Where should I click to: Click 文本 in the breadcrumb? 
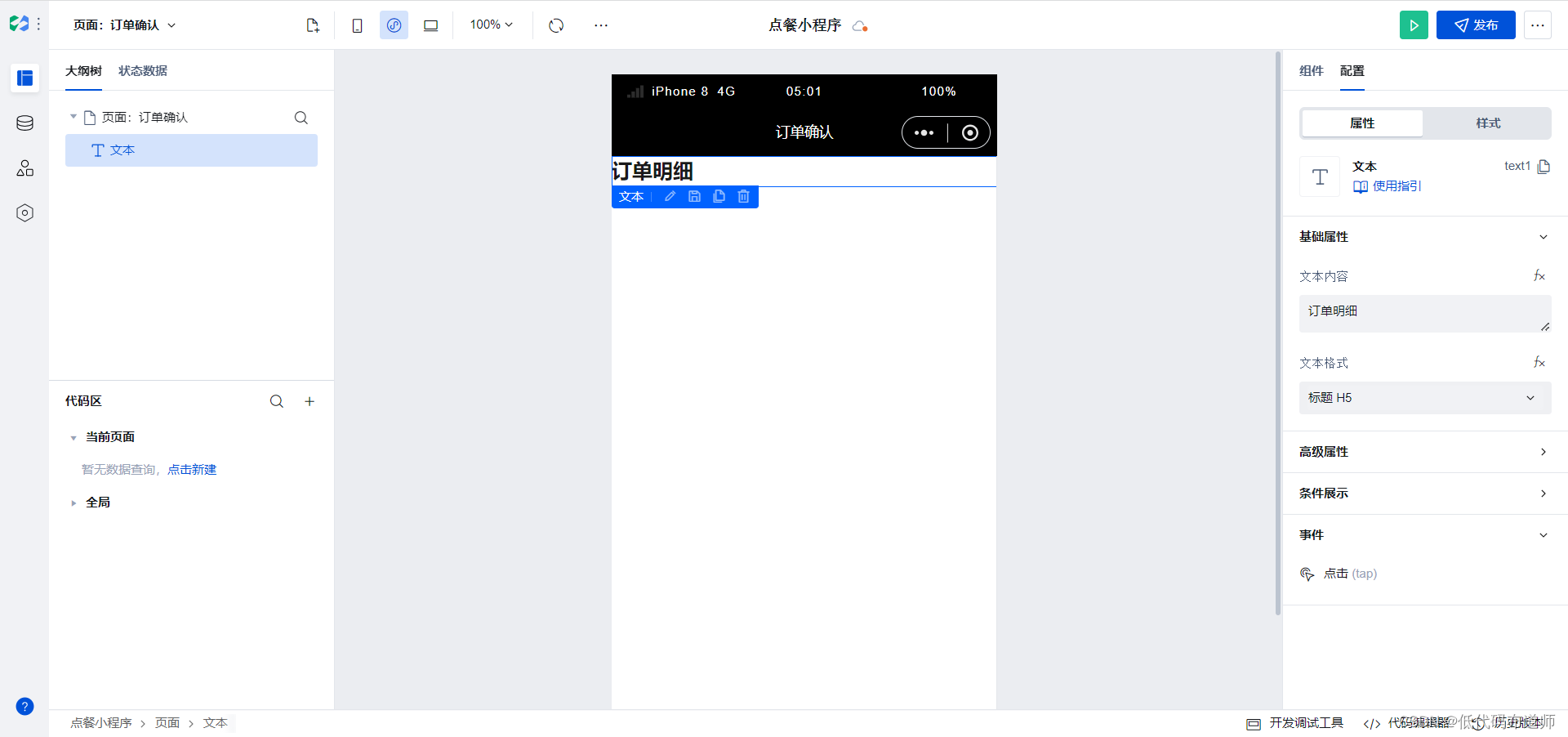click(x=216, y=723)
